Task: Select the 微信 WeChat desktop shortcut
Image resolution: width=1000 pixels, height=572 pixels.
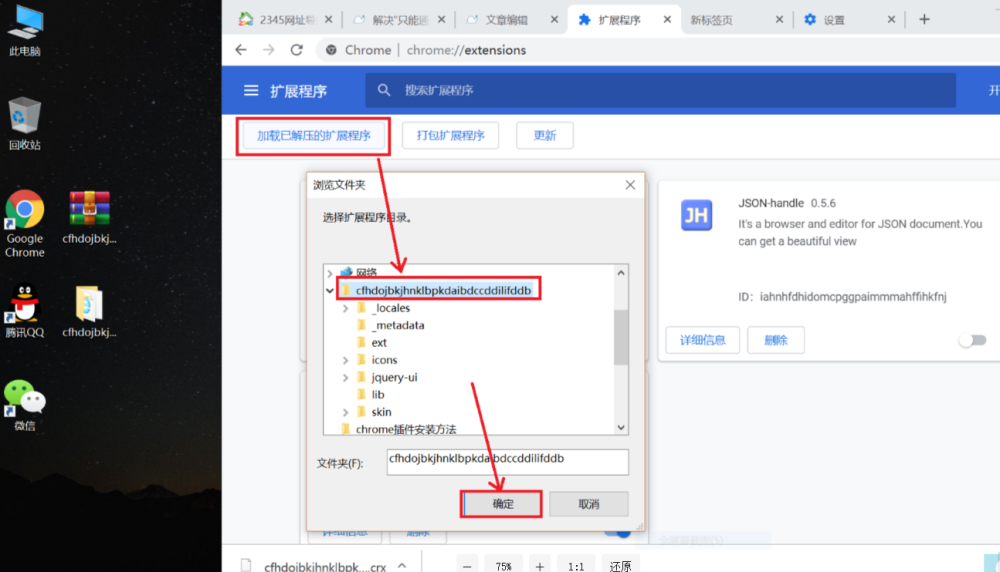Action: coord(25,405)
